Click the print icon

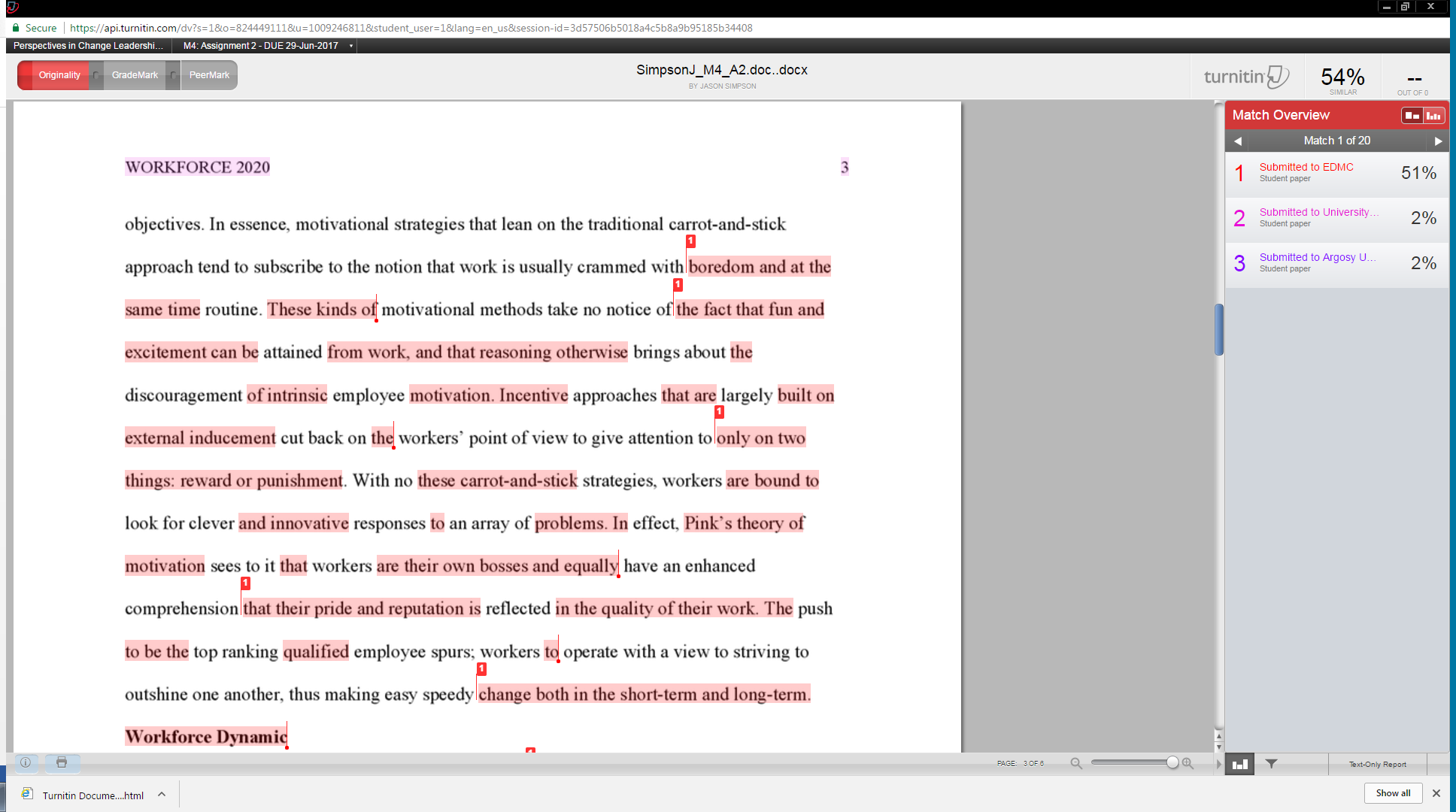point(62,763)
